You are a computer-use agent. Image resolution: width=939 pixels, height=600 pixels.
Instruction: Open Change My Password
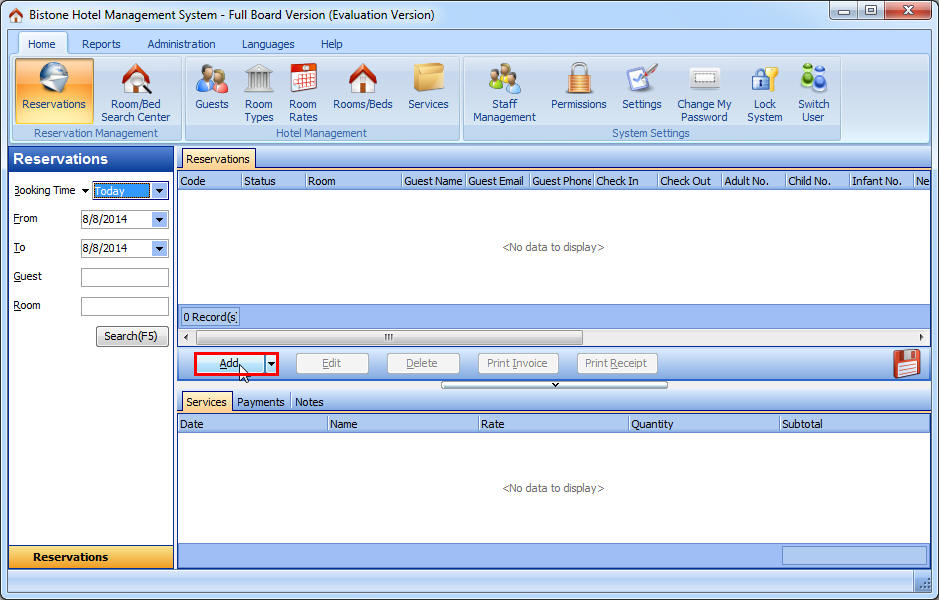pos(703,90)
